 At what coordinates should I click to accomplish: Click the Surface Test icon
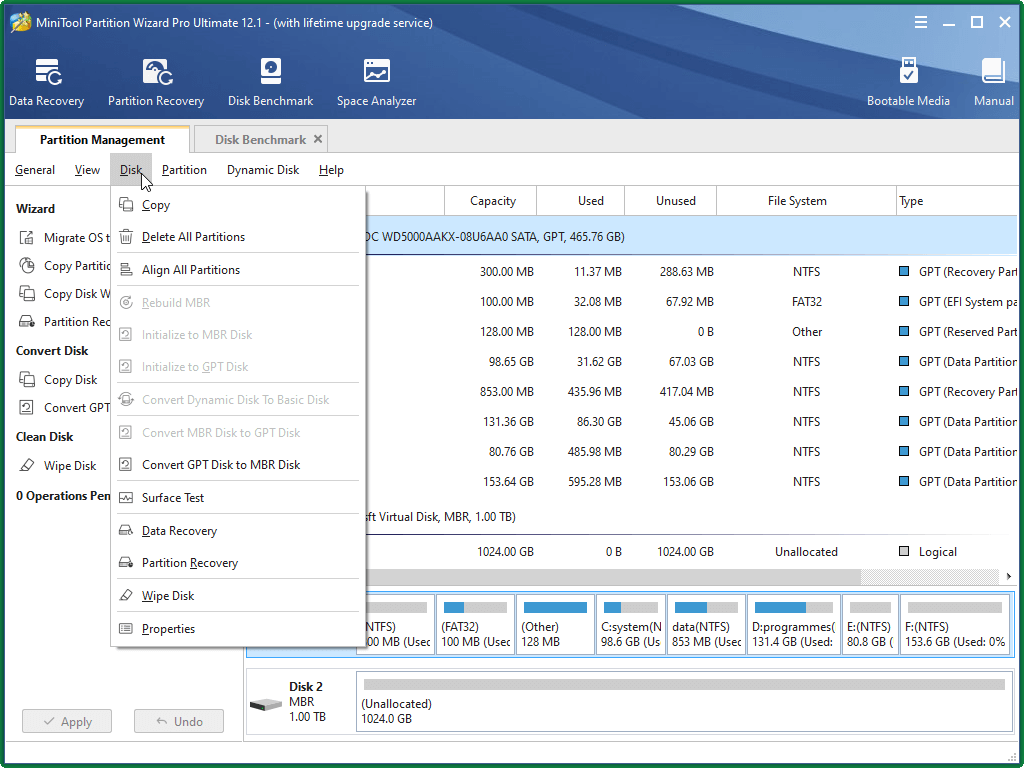(126, 498)
